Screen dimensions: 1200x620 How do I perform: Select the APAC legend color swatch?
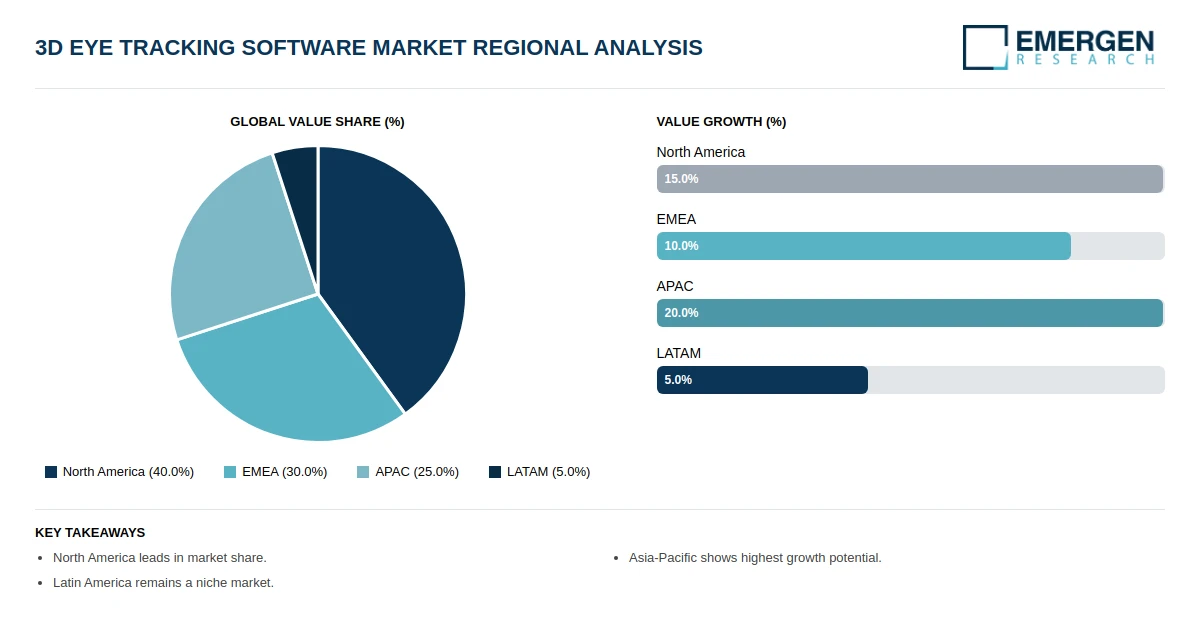pos(363,472)
